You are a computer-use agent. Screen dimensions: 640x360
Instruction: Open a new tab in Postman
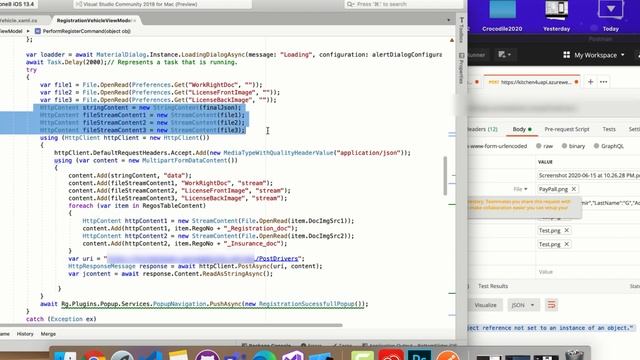(x=590, y=82)
